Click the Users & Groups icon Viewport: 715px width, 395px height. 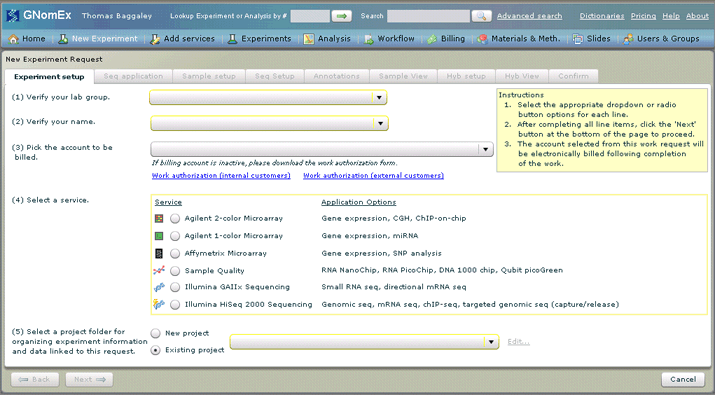(628, 39)
